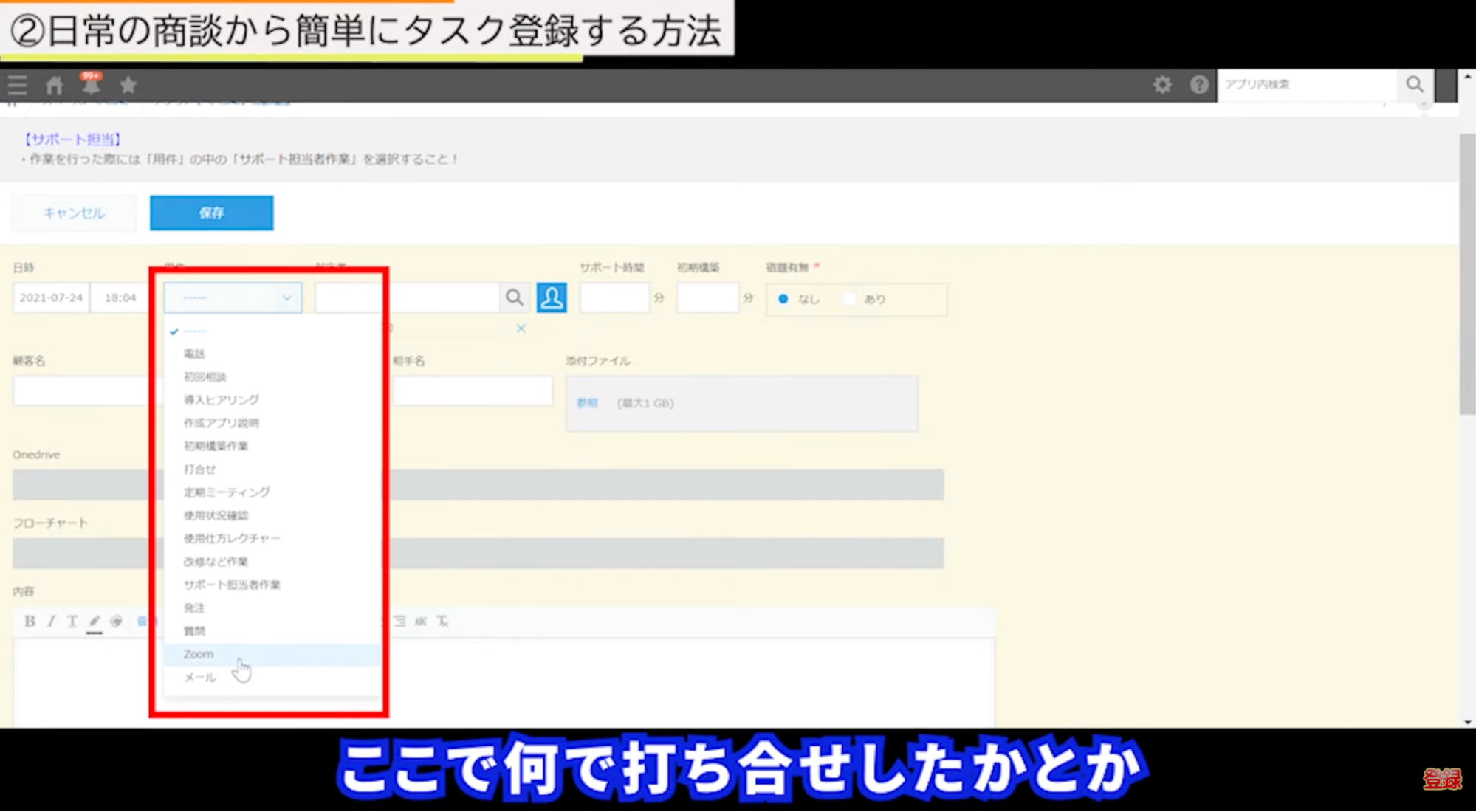Select the あり radio button
This screenshot has width=1476, height=812.
tap(850, 299)
